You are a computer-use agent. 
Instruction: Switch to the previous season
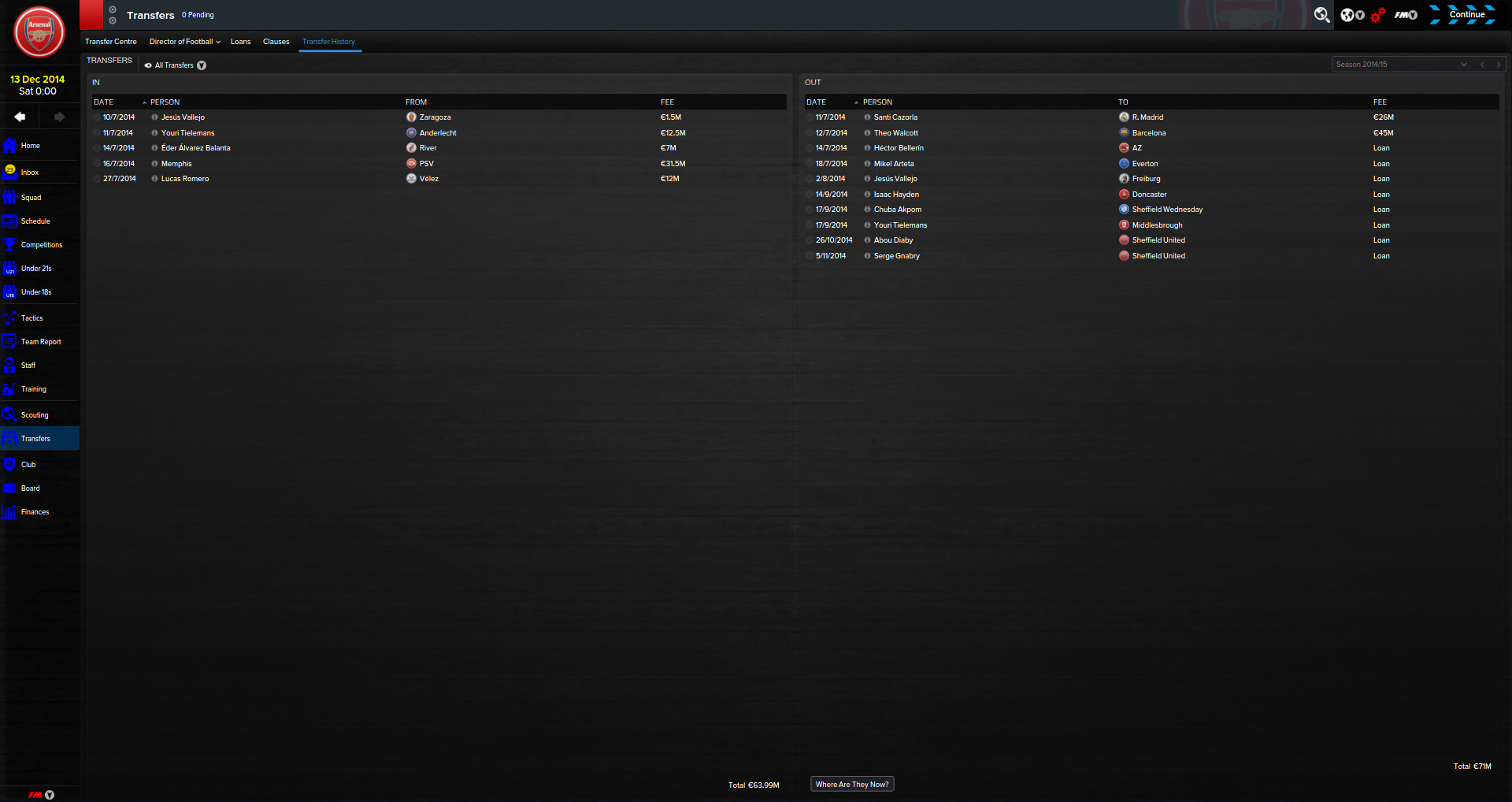1482,65
